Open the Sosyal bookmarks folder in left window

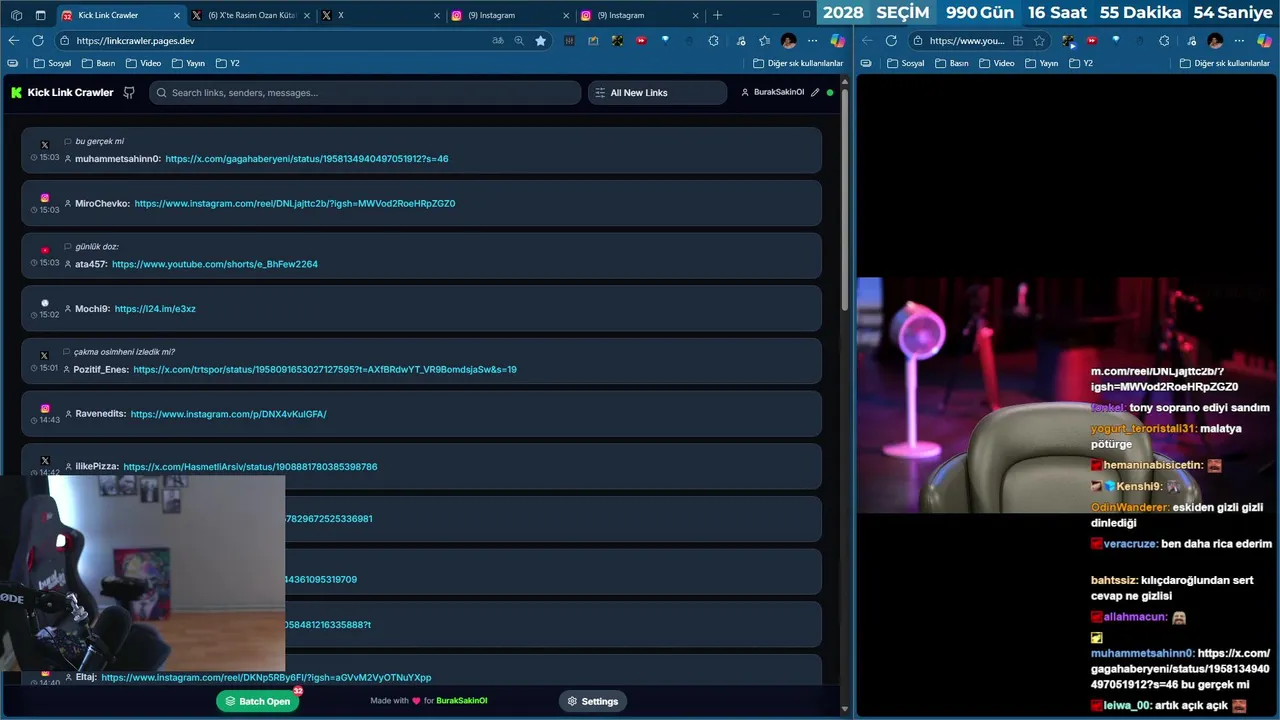click(52, 63)
